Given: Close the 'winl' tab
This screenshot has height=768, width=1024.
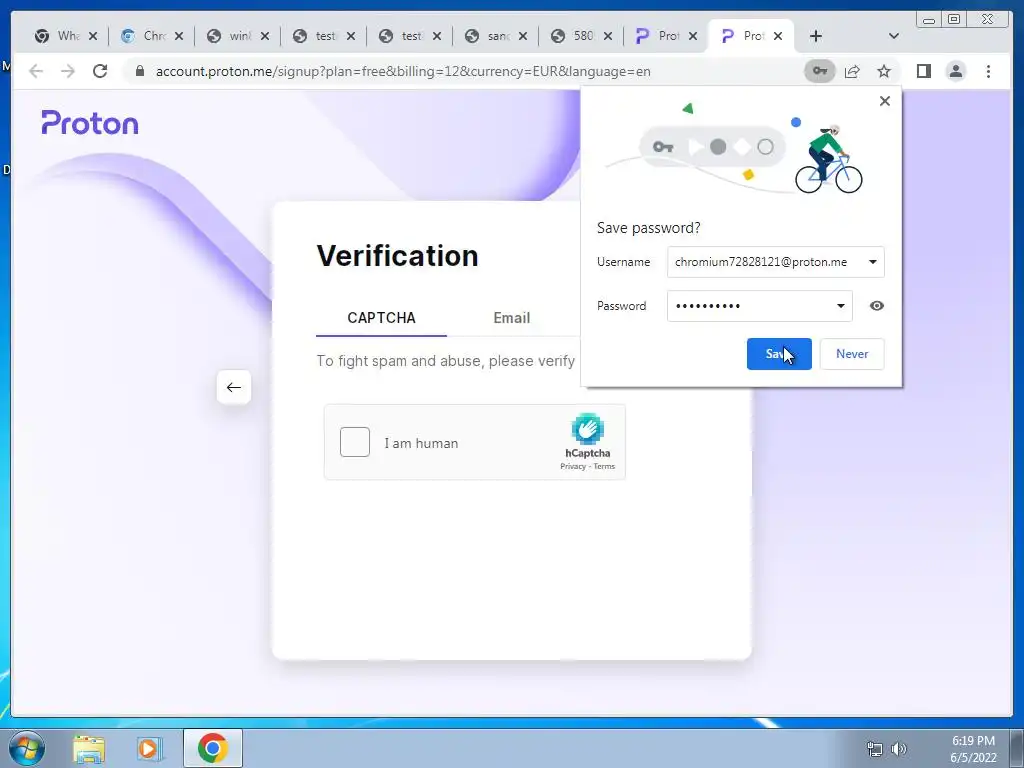Looking at the screenshot, I should (x=264, y=36).
